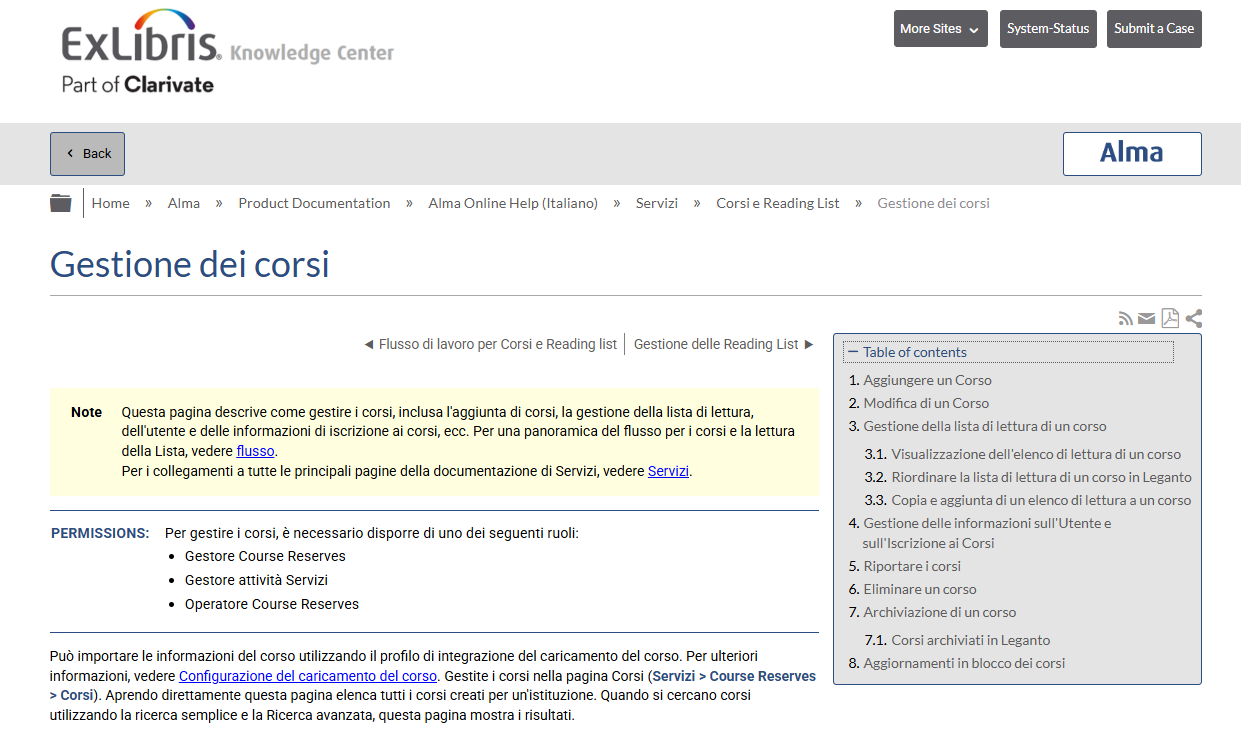The height and width of the screenshot is (732, 1241).
Task: Open Product Documentation breadcrumb
Action: (x=314, y=203)
